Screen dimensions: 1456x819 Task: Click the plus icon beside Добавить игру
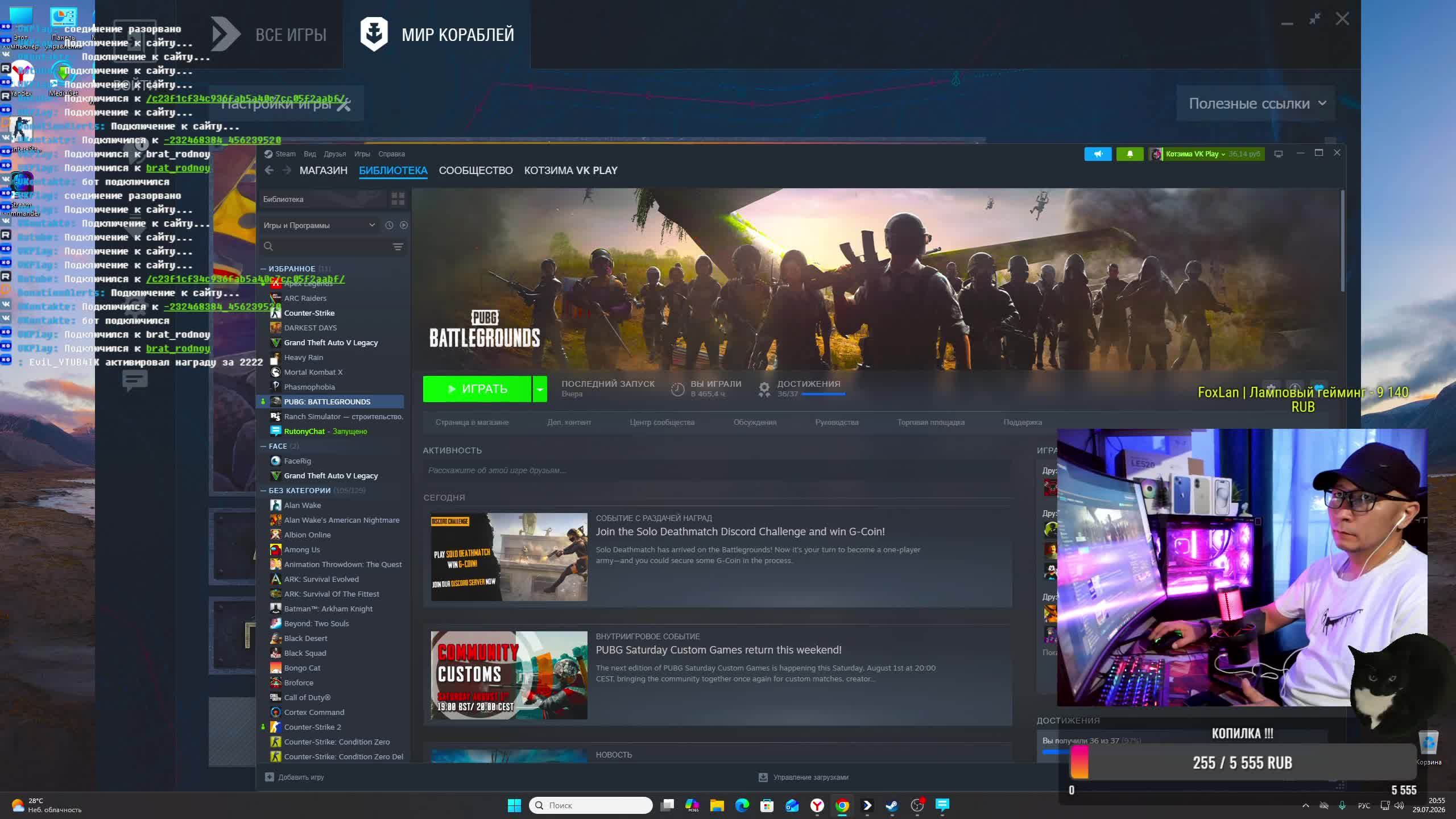270,777
